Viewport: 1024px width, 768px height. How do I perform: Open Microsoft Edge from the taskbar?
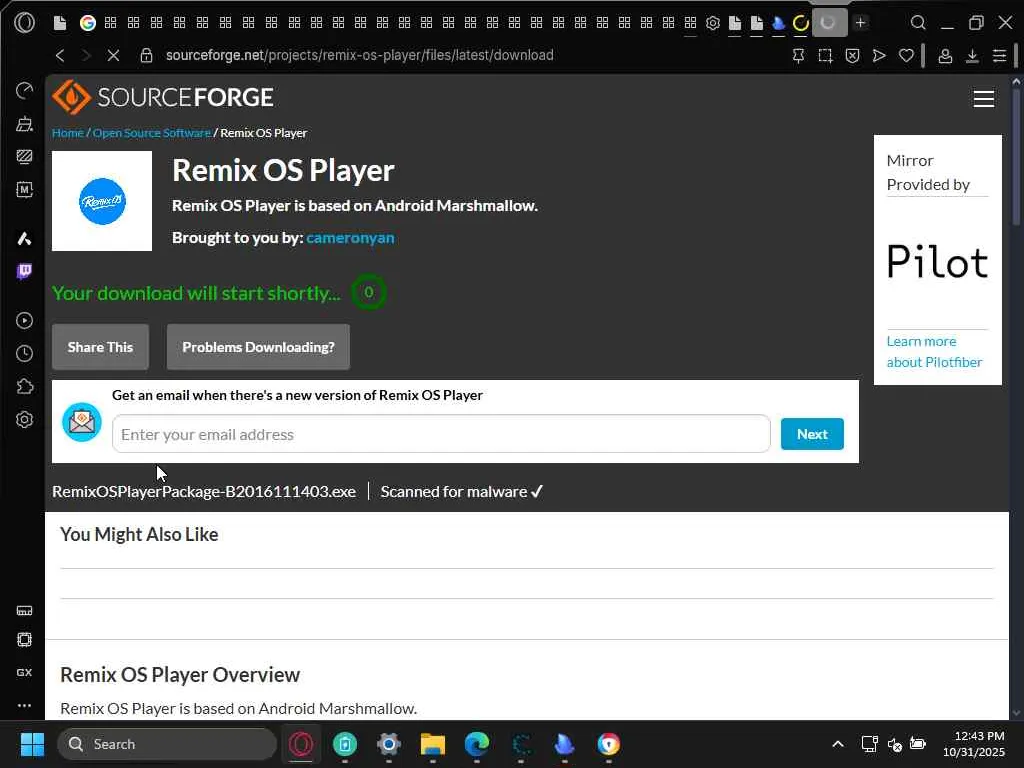[x=477, y=744]
